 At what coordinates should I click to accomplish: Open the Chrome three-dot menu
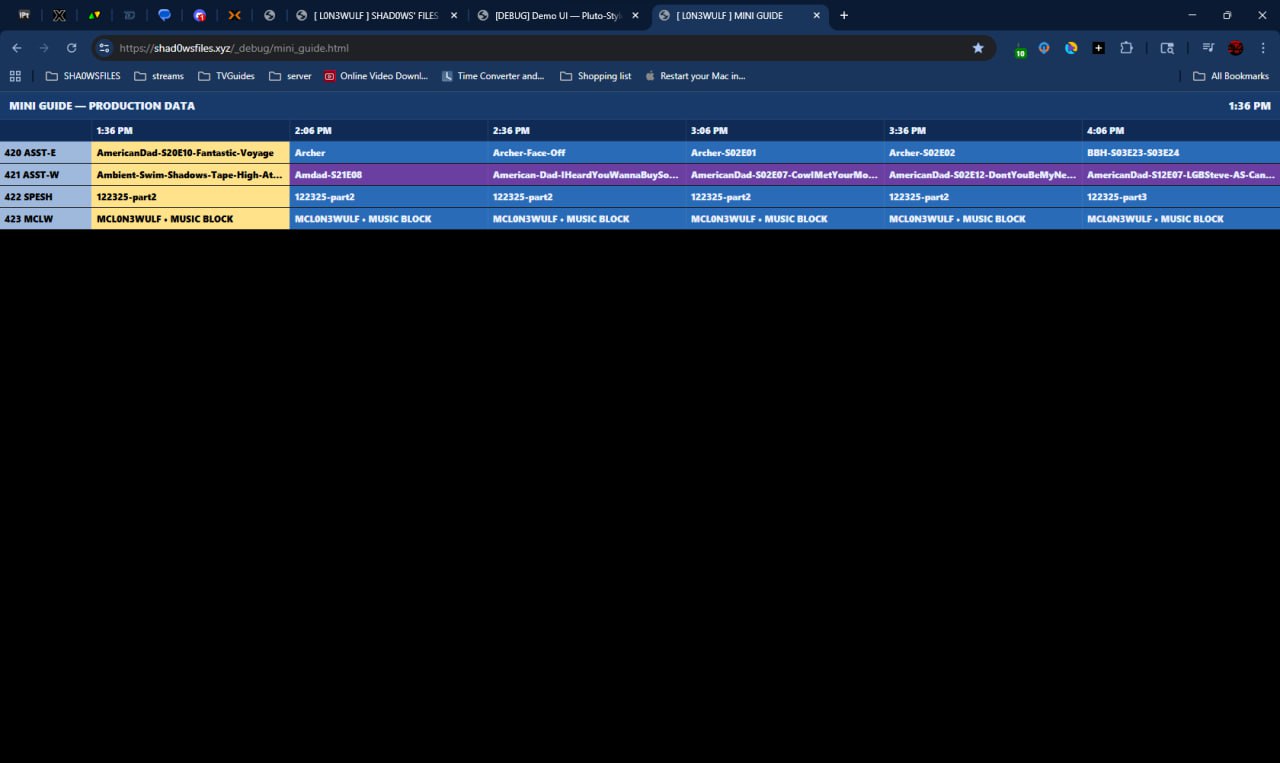tap(1263, 48)
